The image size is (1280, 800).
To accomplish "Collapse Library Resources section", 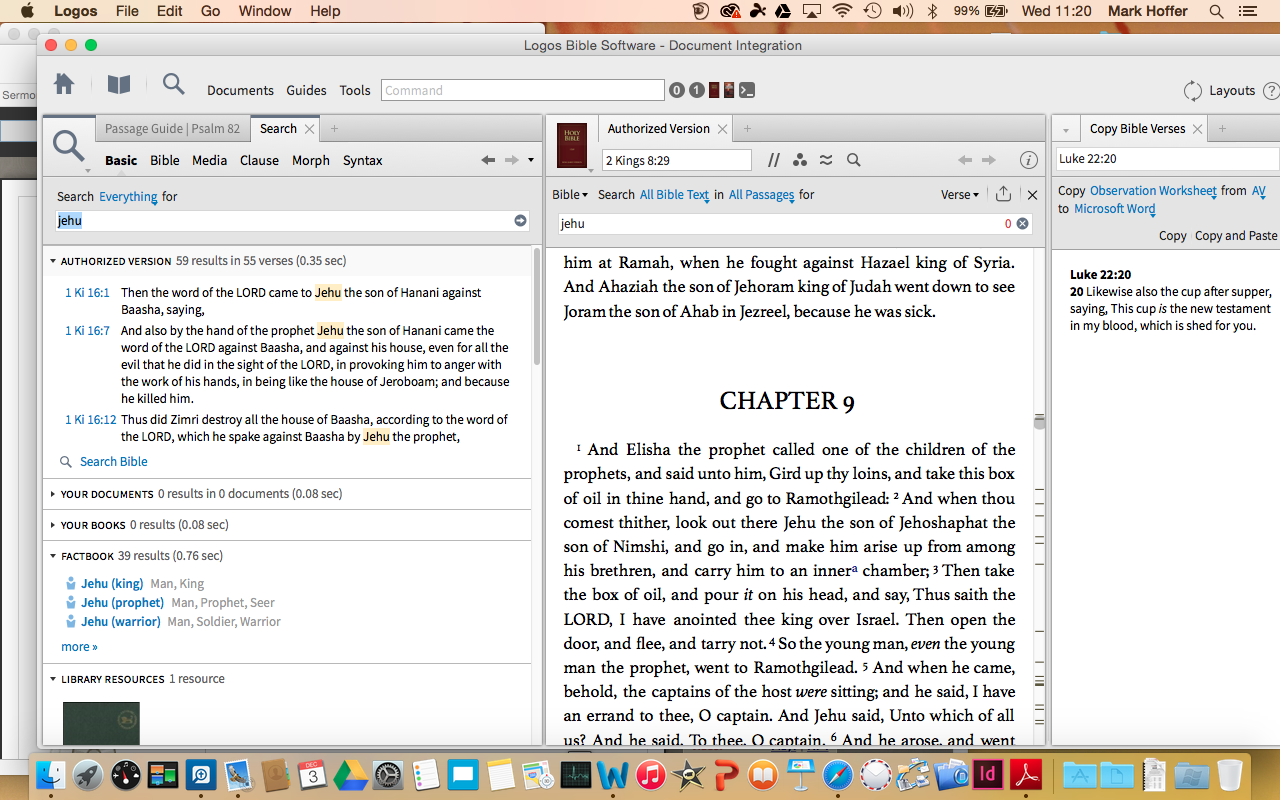I will pos(53,680).
